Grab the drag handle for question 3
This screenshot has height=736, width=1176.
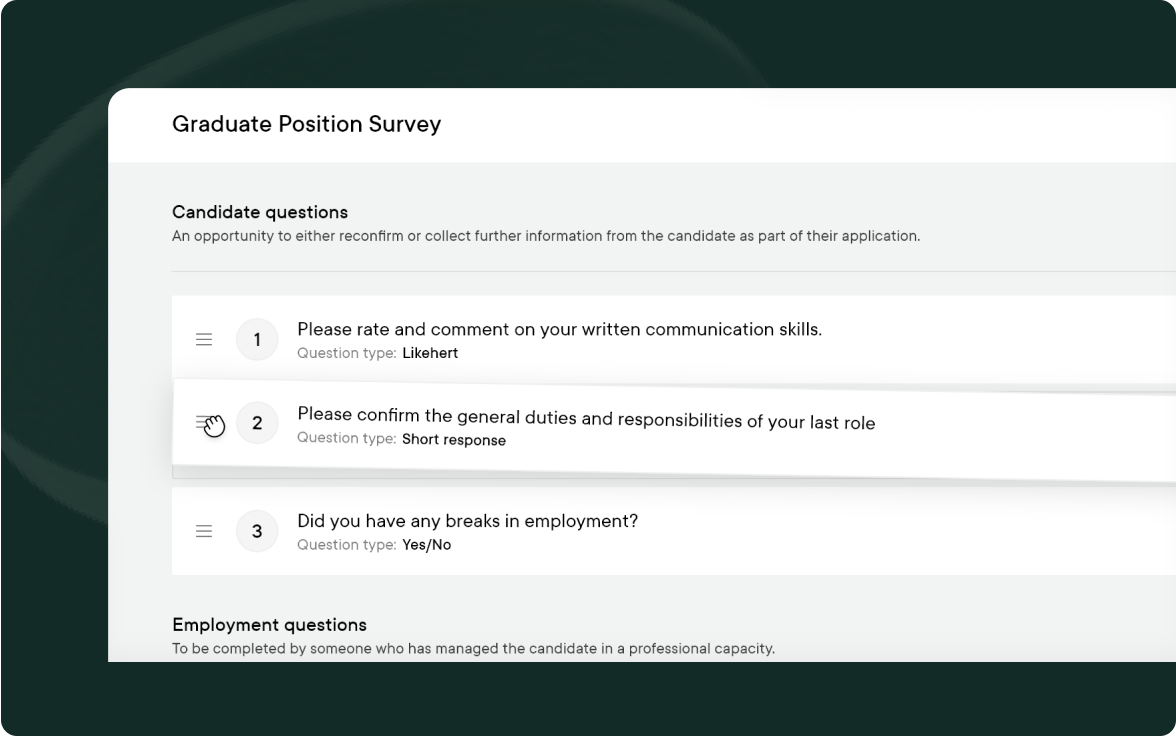pos(204,531)
